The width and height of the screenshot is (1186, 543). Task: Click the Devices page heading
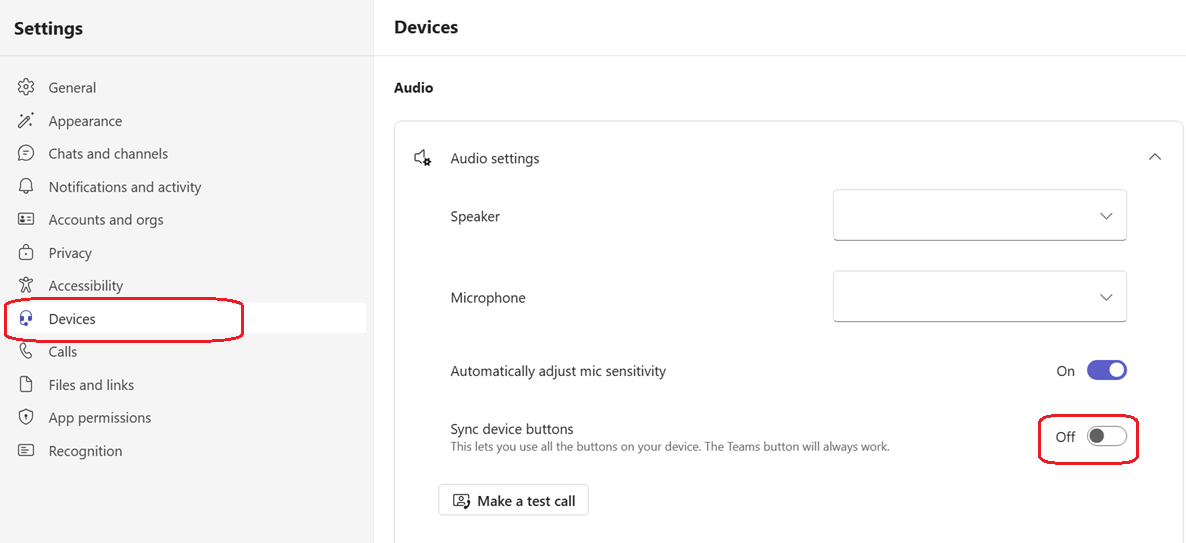point(426,27)
